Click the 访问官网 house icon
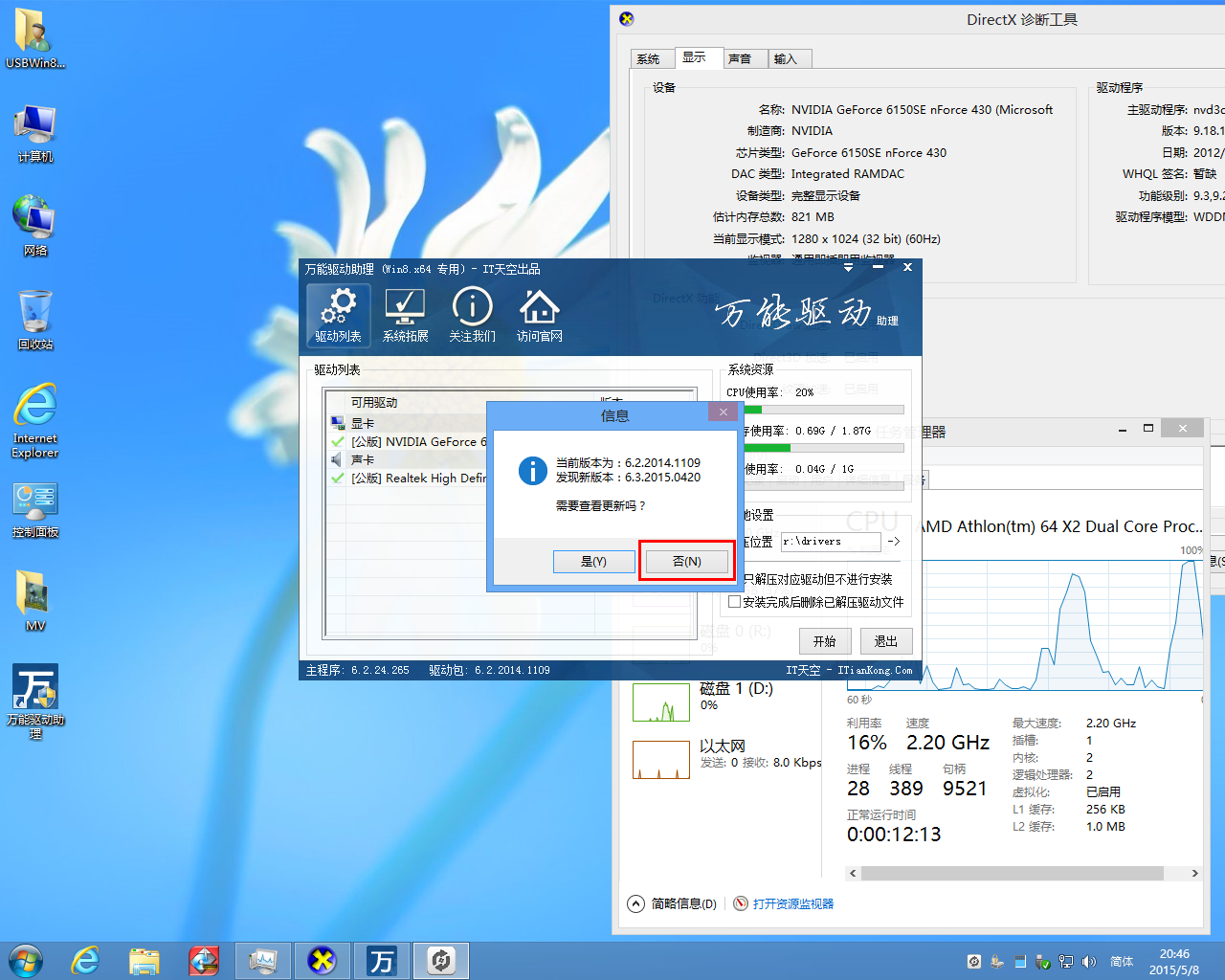Viewport: 1225px width, 980px height. click(539, 315)
